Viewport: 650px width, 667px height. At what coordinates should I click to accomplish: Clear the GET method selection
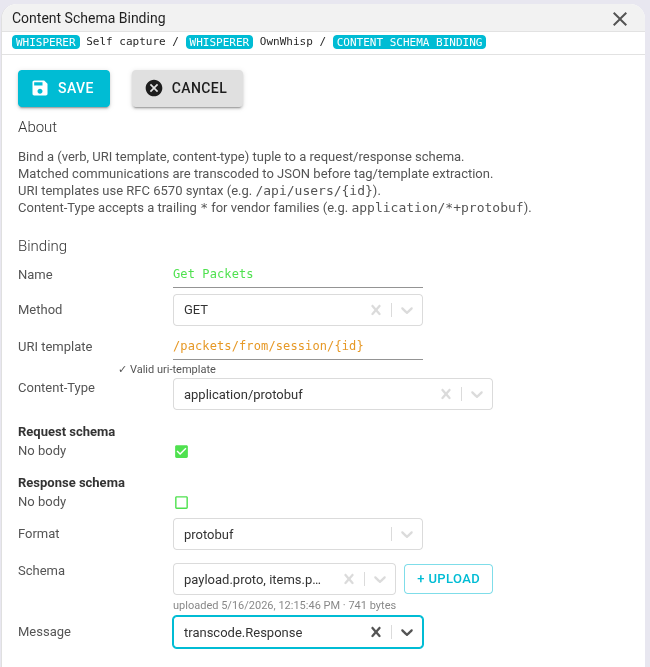376,310
